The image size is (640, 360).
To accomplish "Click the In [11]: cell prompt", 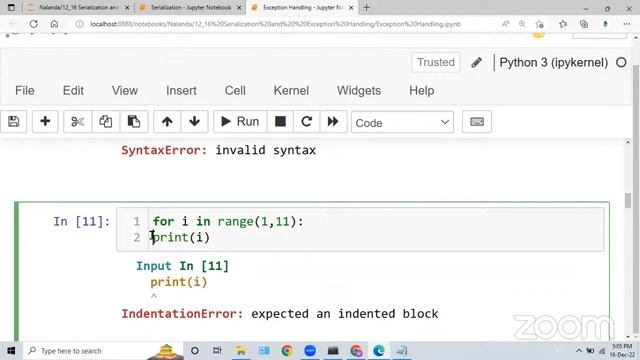I will click(82, 222).
